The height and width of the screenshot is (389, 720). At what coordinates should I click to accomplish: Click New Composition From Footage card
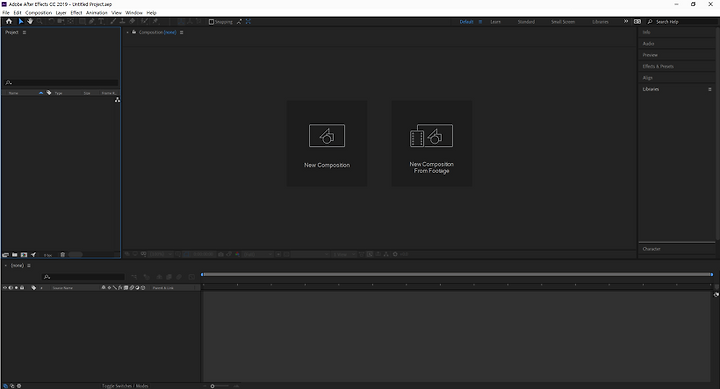point(432,143)
